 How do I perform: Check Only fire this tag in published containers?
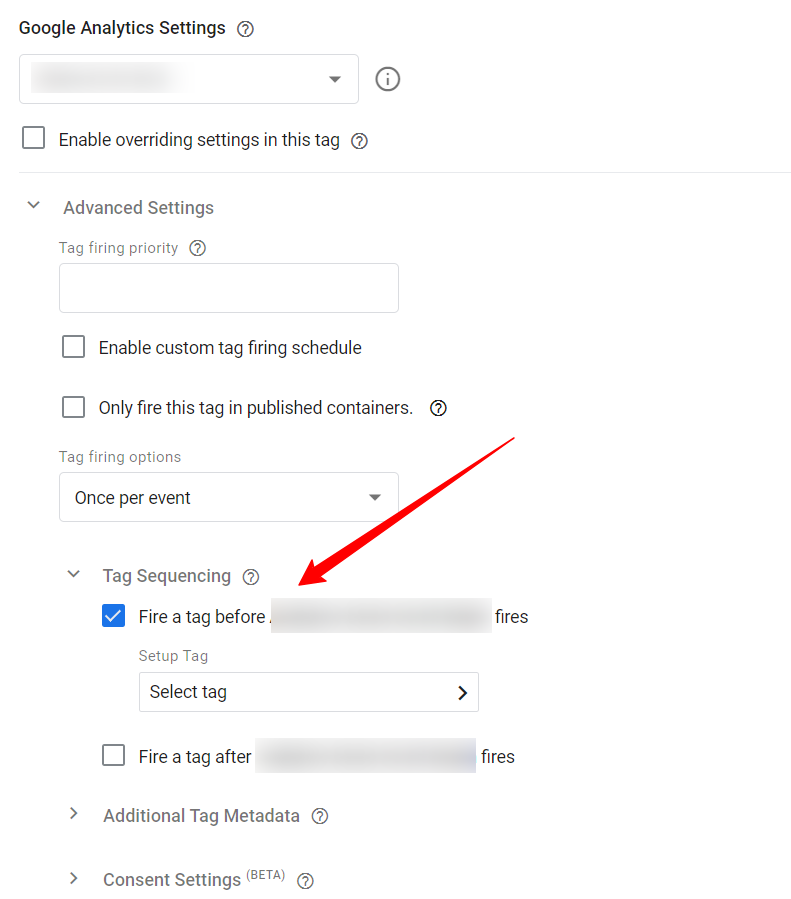73,407
